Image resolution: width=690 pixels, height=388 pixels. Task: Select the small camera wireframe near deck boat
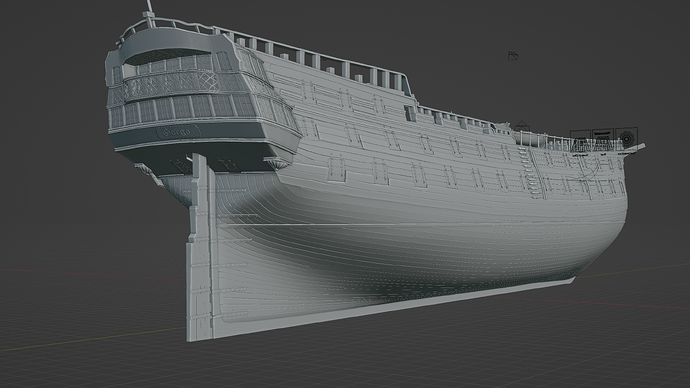click(x=521, y=126)
